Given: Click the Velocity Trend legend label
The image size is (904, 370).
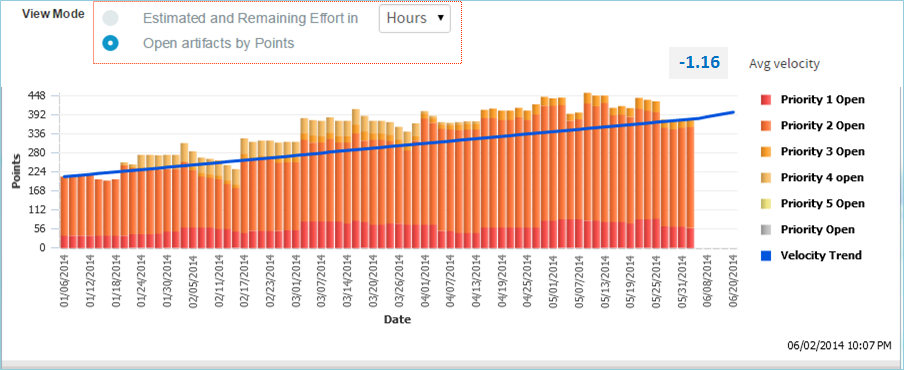Looking at the screenshot, I should pyautogui.click(x=821, y=255).
